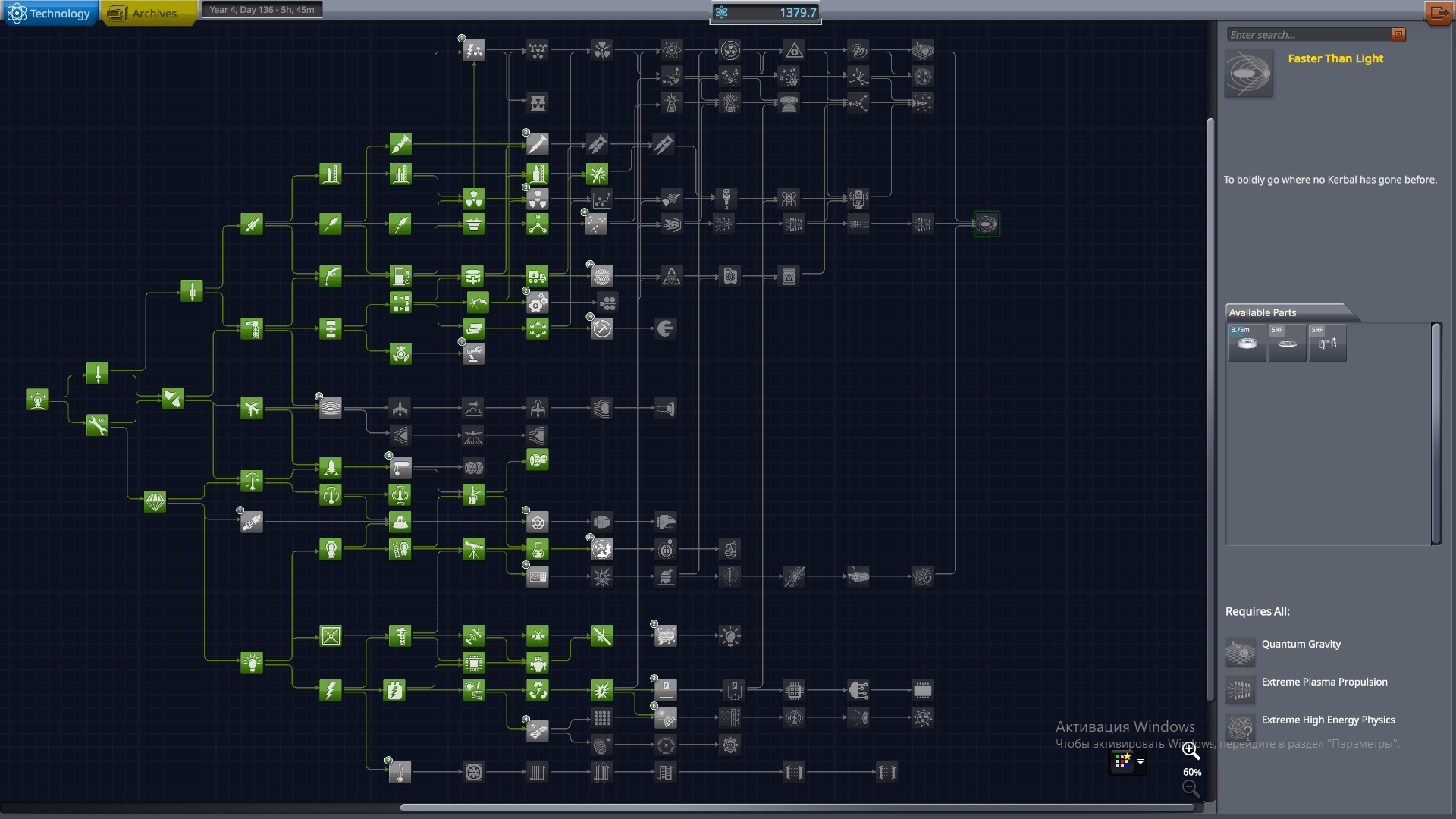This screenshot has height=819, width=1456.
Task: Select the green recycling arrows node
Action: pos(538,690)
